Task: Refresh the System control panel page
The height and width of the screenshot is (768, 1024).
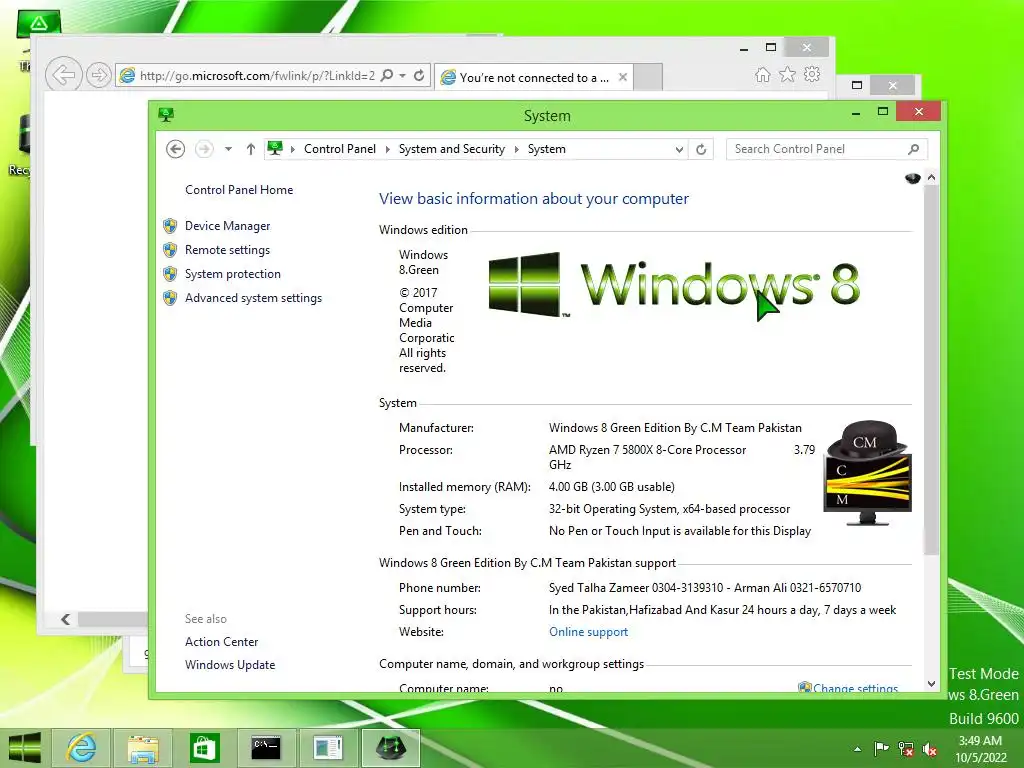Action: (x=701, y=149)
